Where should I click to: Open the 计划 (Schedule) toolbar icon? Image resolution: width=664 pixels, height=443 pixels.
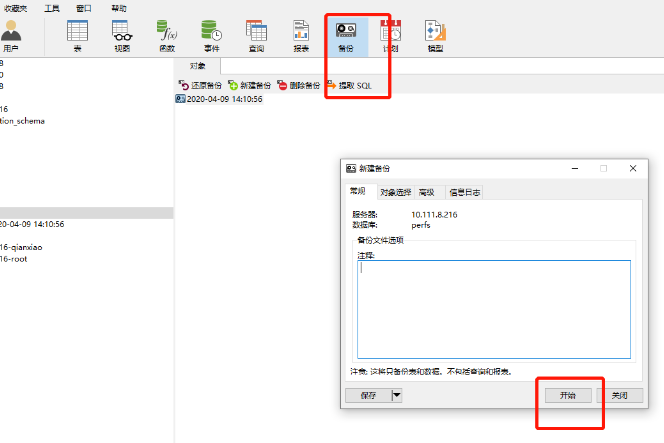point(390,36)
